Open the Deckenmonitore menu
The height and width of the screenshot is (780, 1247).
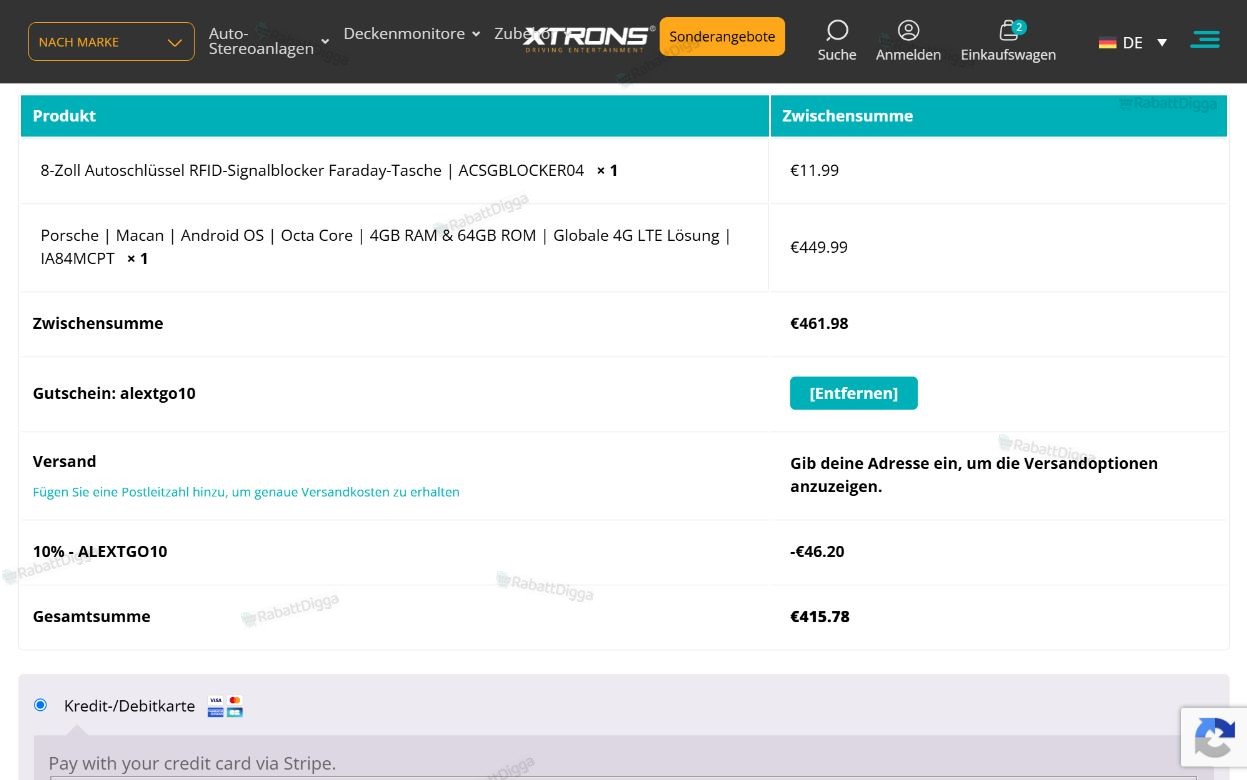(x=404, y=33)
